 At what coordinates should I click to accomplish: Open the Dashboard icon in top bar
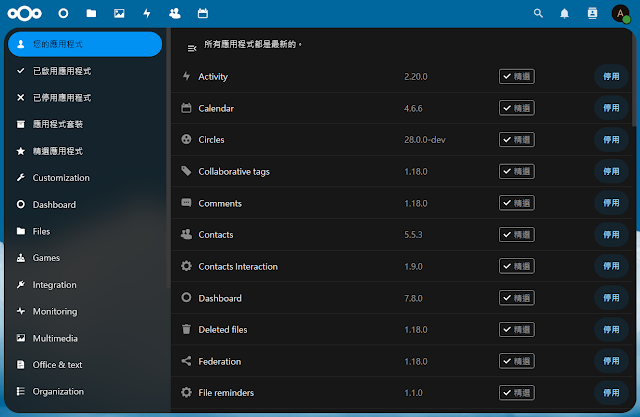(63, 13)
